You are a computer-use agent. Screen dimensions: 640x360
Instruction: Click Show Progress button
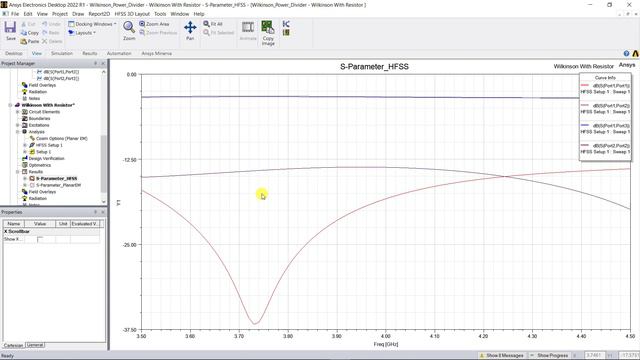tap(549, 356)
